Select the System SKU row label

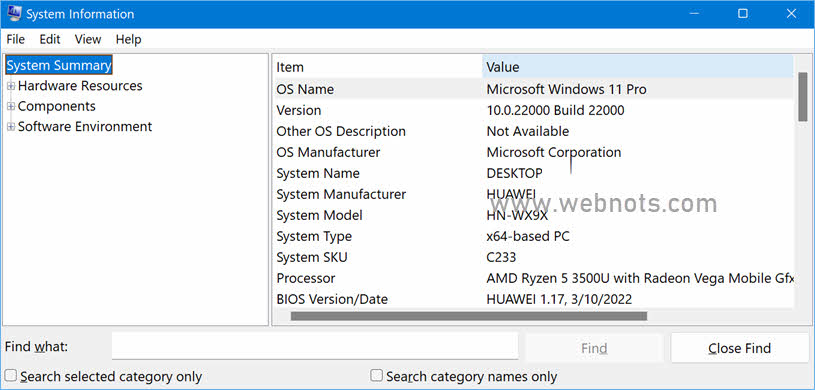coord(312,257)
